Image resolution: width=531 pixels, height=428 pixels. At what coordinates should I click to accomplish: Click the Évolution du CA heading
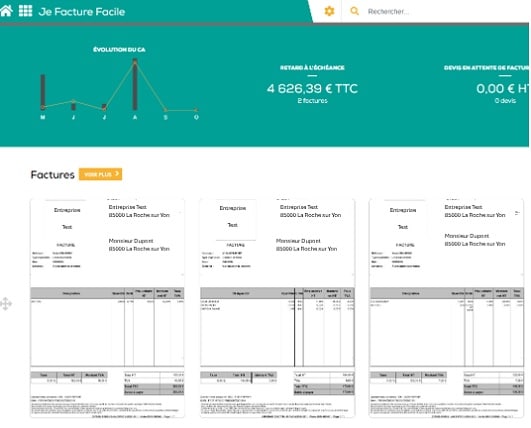coord(119,50)
